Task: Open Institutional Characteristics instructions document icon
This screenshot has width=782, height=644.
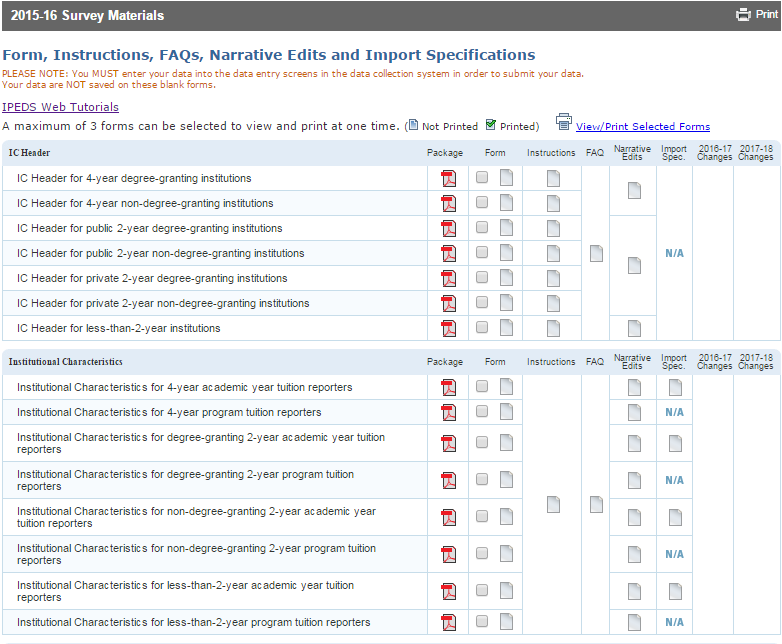Action: tap(553, 505)
